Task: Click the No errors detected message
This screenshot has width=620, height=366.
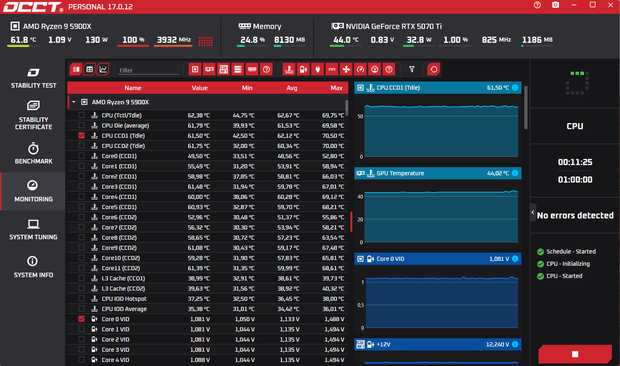Action: coord(575,215)
